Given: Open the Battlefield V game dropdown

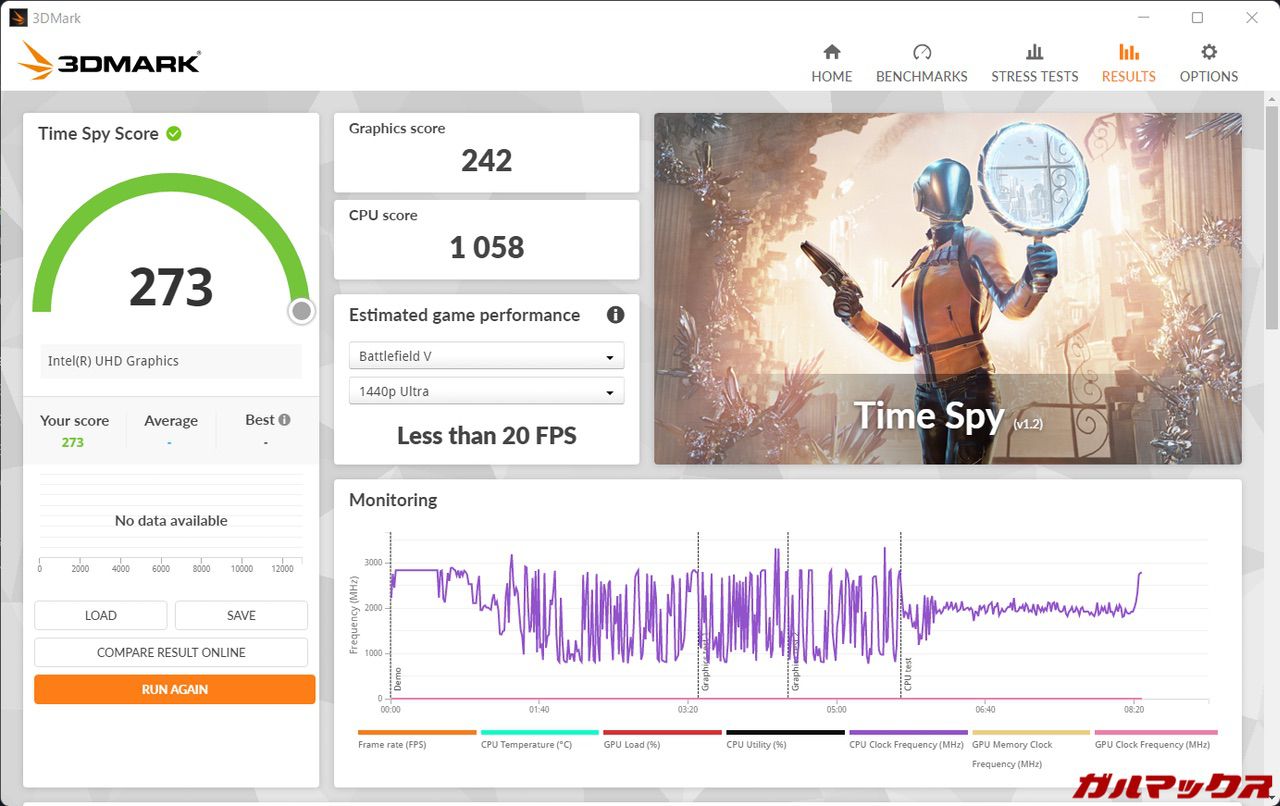Looking at the screenshot, I should tap(486, 356).
